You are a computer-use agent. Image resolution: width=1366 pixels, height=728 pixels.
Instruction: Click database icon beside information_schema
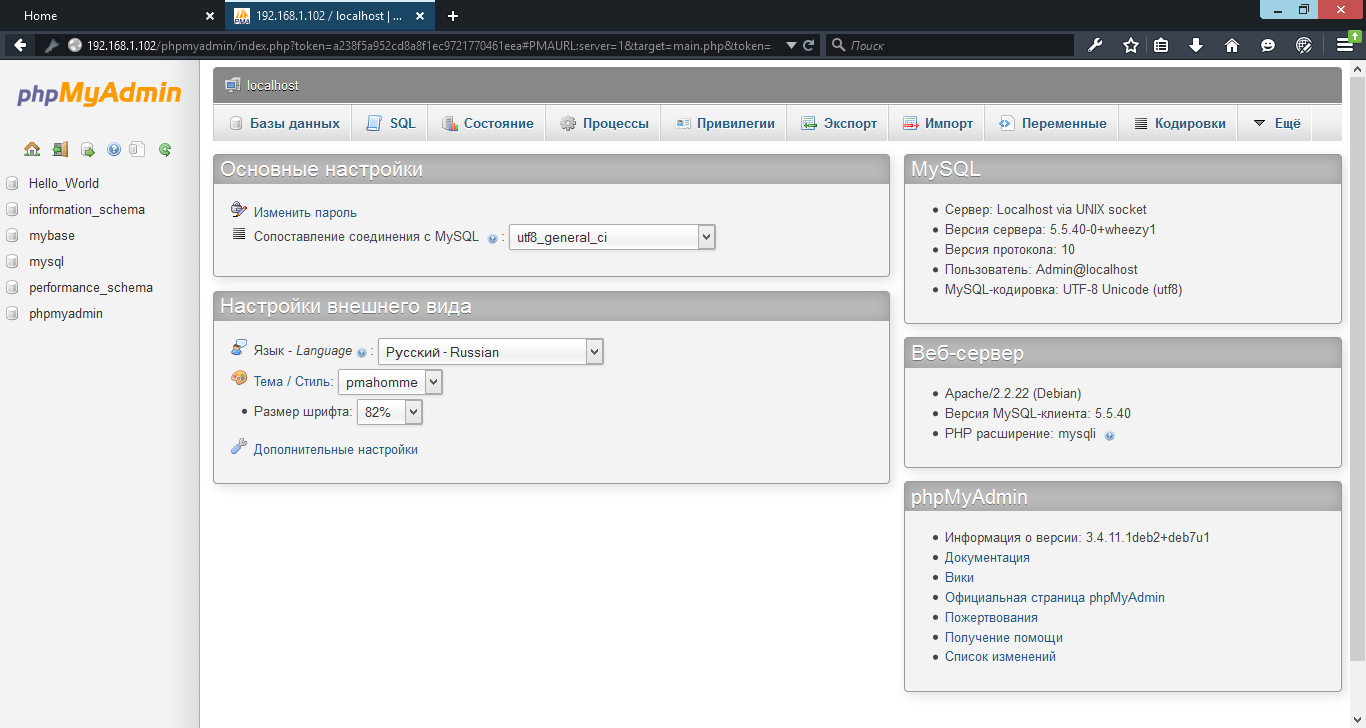coord(12,210)
